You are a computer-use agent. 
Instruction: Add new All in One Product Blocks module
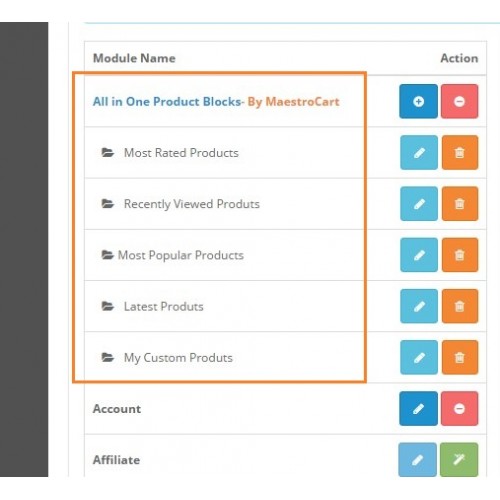tap(418, 101)
